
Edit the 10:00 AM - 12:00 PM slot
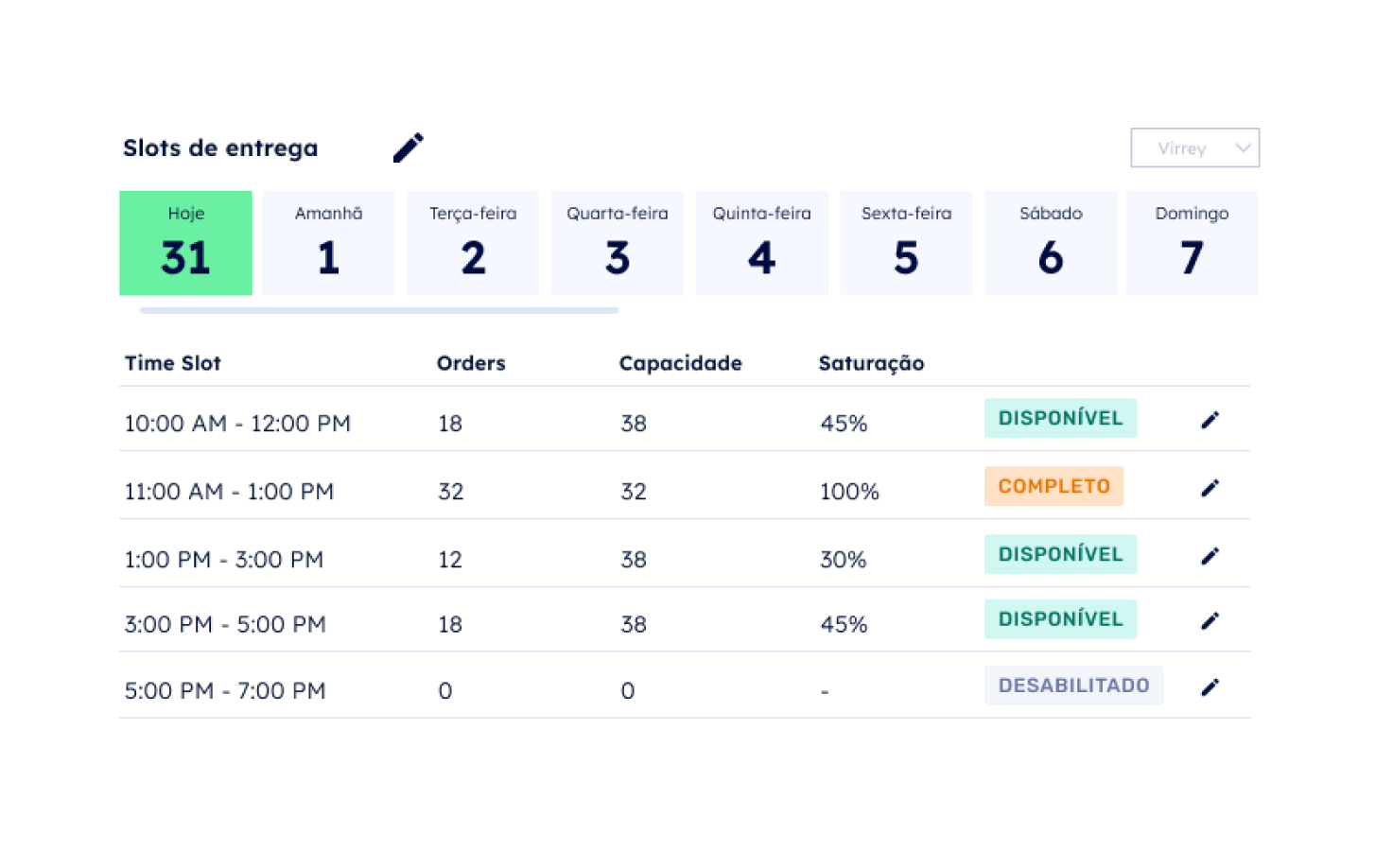[x=1210, y=420]
